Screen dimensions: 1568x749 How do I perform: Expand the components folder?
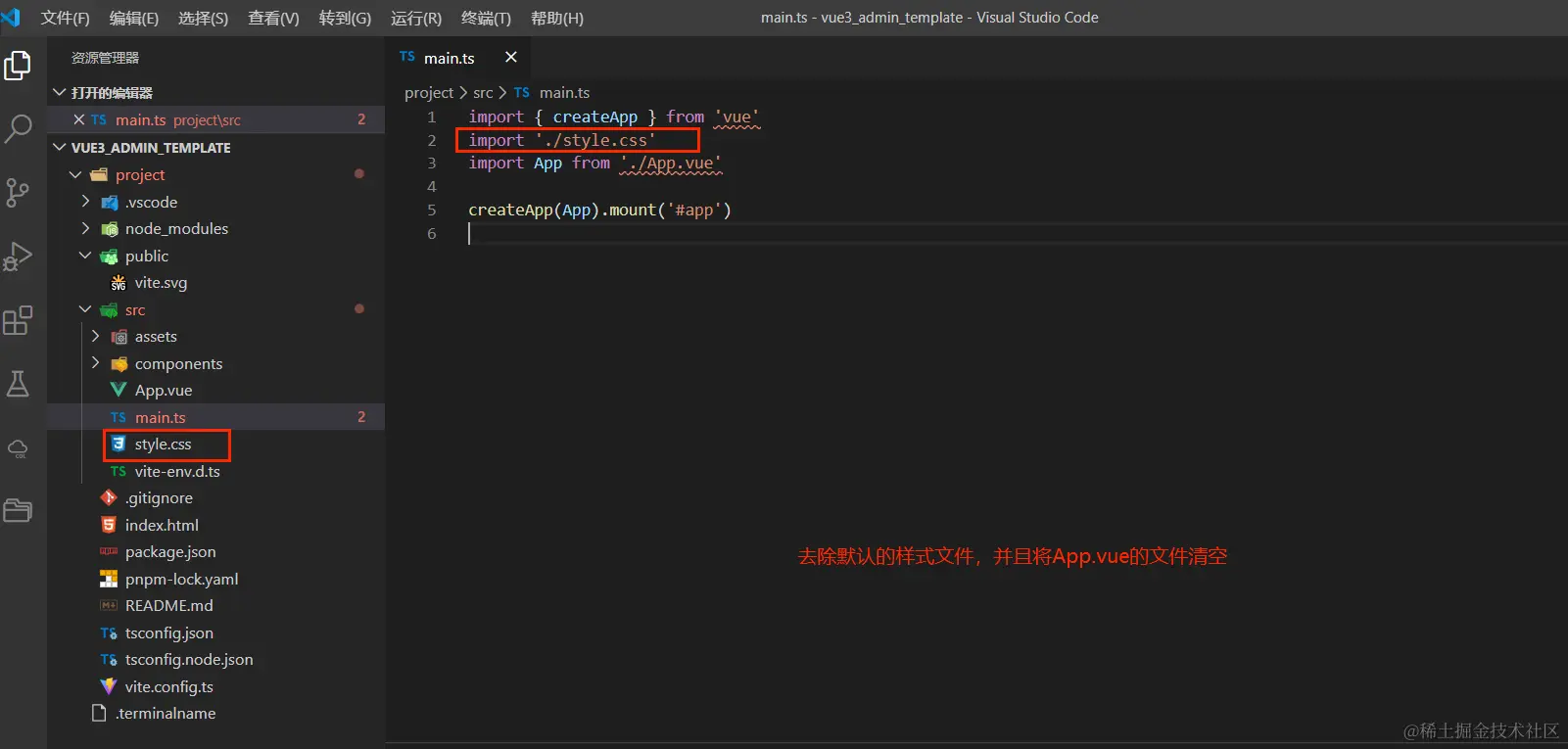point(95,363)
